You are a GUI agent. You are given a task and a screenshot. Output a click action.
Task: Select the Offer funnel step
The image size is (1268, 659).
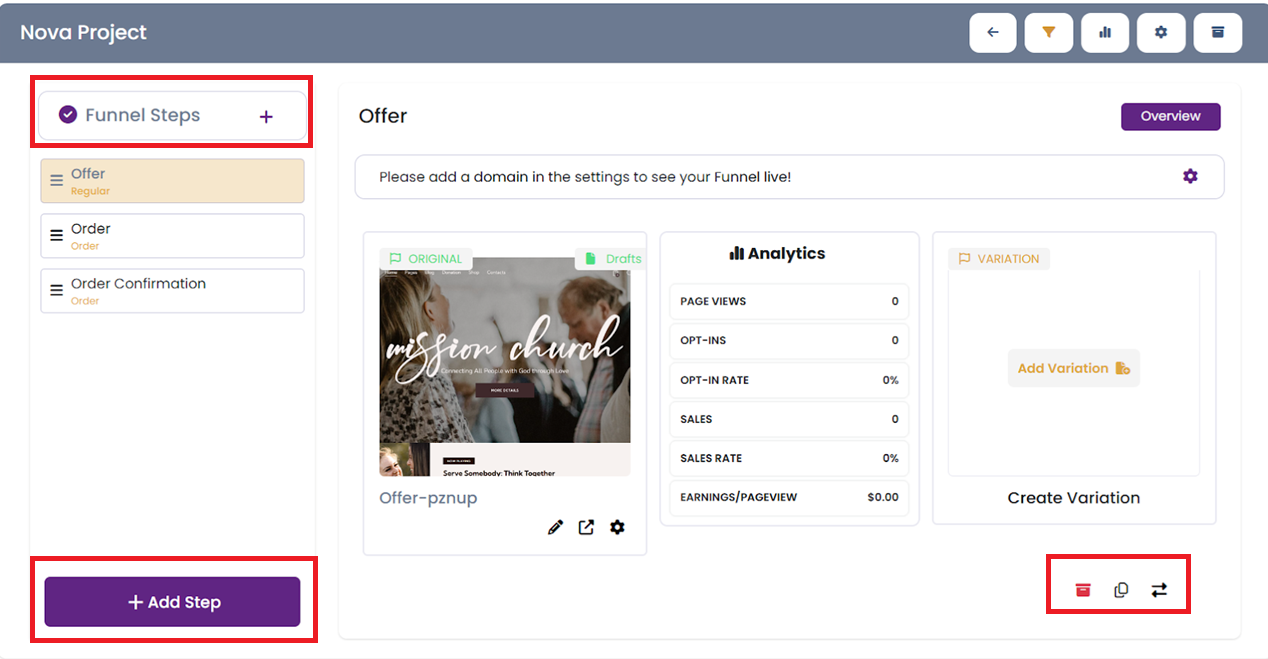tap(172, 181)
